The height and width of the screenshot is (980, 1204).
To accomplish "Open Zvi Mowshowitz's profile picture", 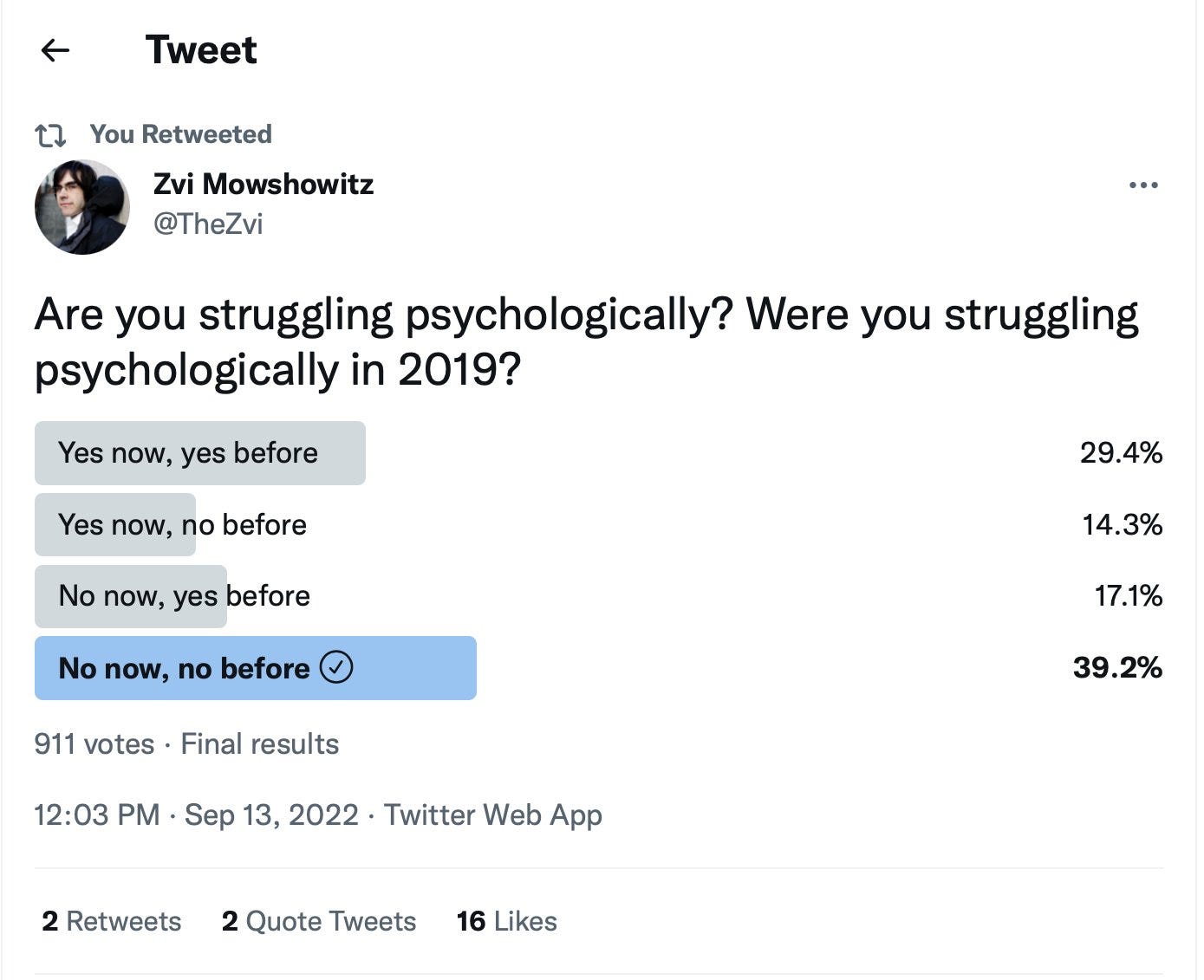I will pyautogui.click(x=82, y=207).
